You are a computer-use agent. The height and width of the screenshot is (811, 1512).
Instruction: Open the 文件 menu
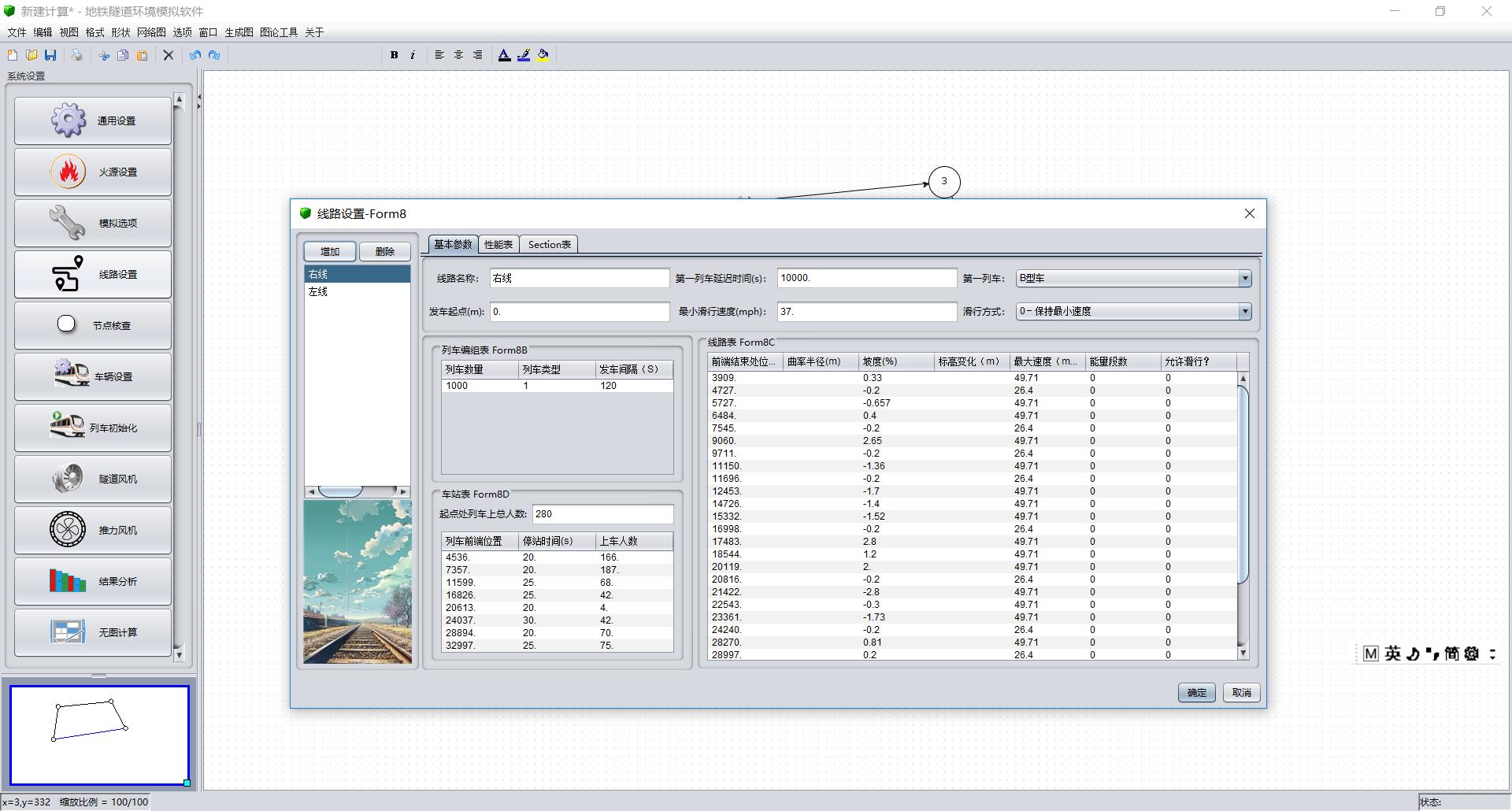click(x=17, y=32)
